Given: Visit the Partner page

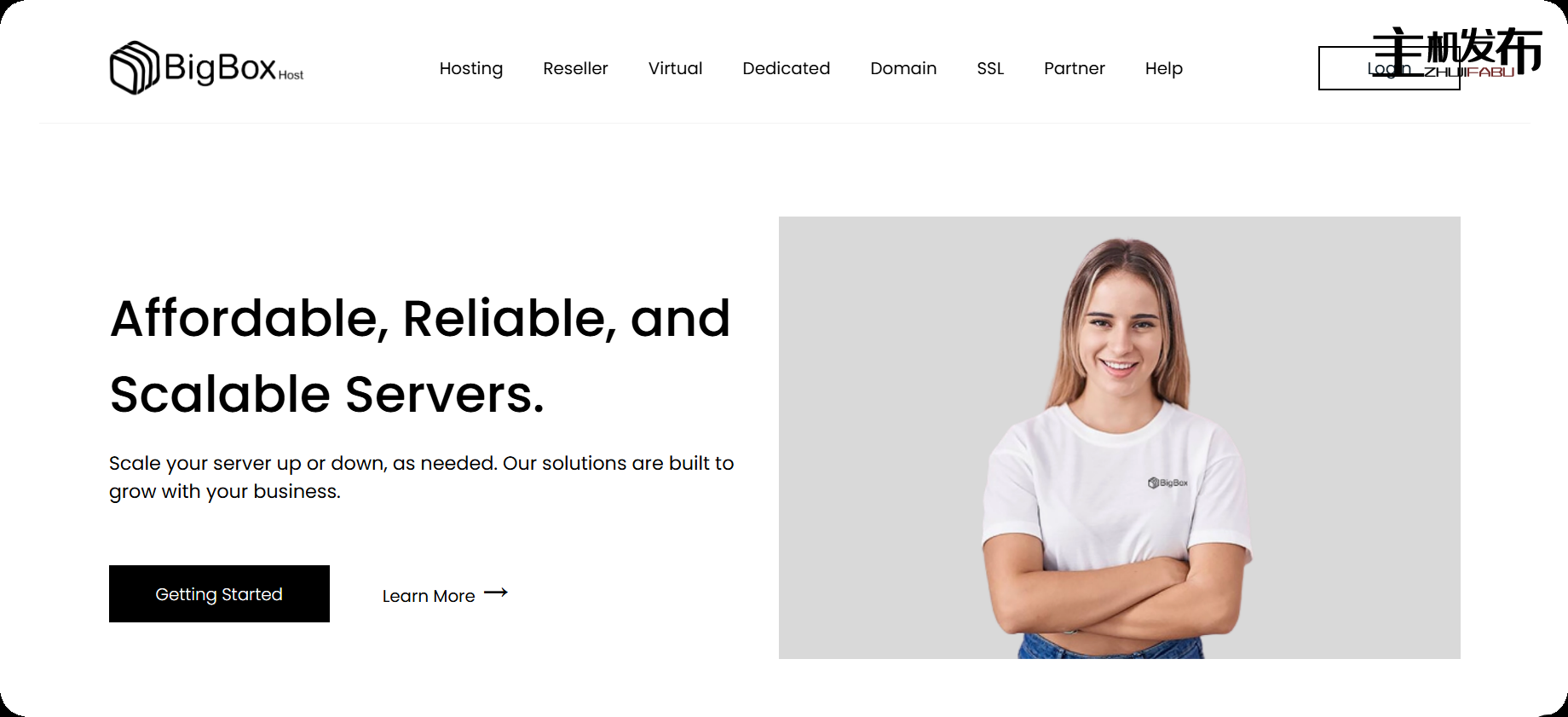Looking at the screenshot, I should click(1074, 68).
